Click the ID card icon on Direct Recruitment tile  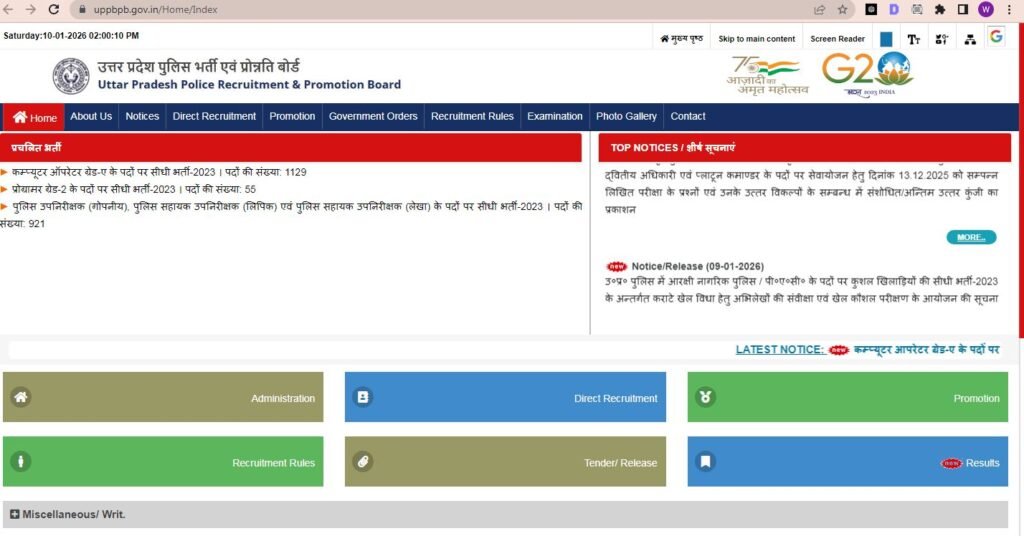pos(363,397)
